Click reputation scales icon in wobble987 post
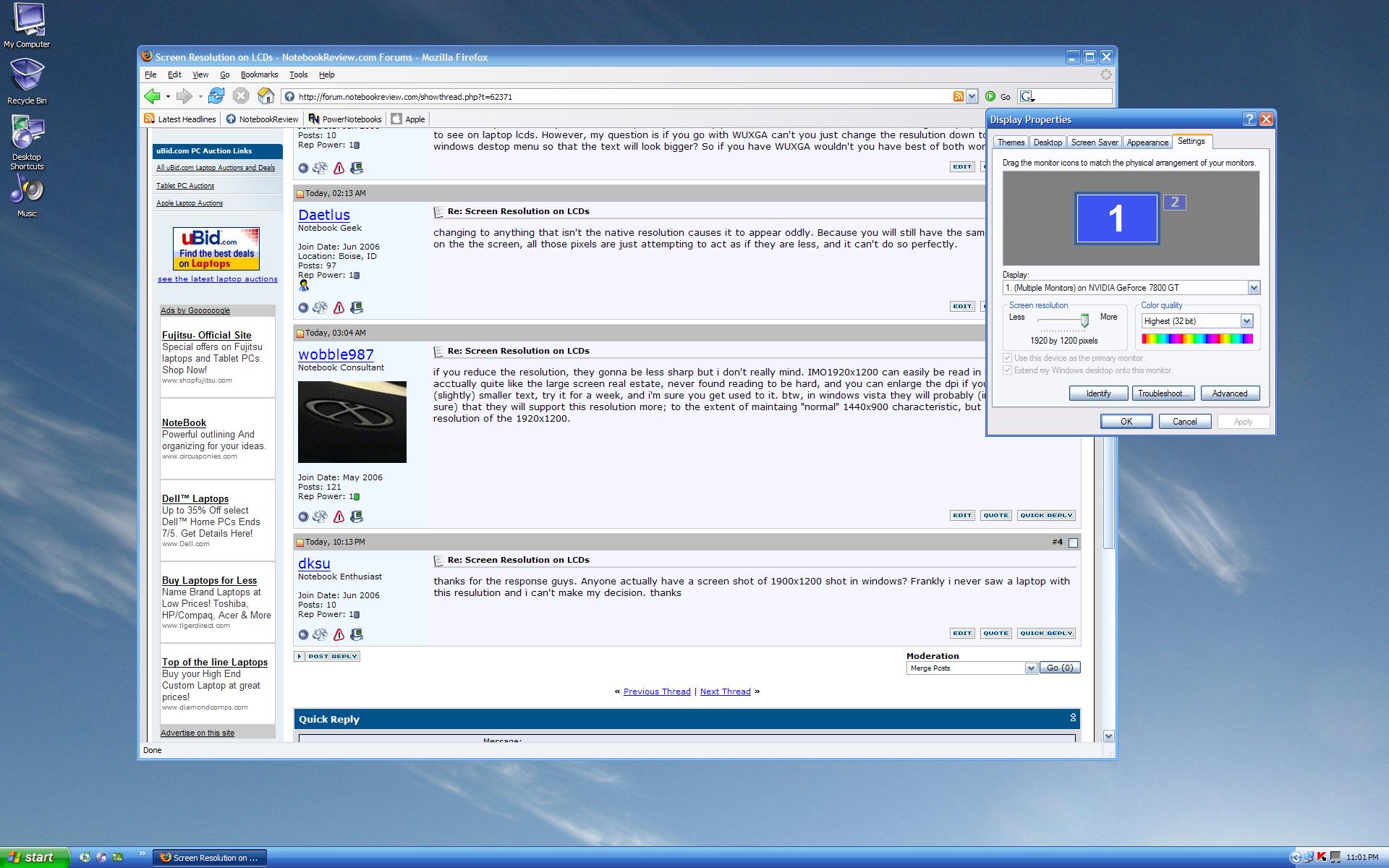The height and width of the screenshot is (868, 1389). pyautogui.click(x=320, y=516)
